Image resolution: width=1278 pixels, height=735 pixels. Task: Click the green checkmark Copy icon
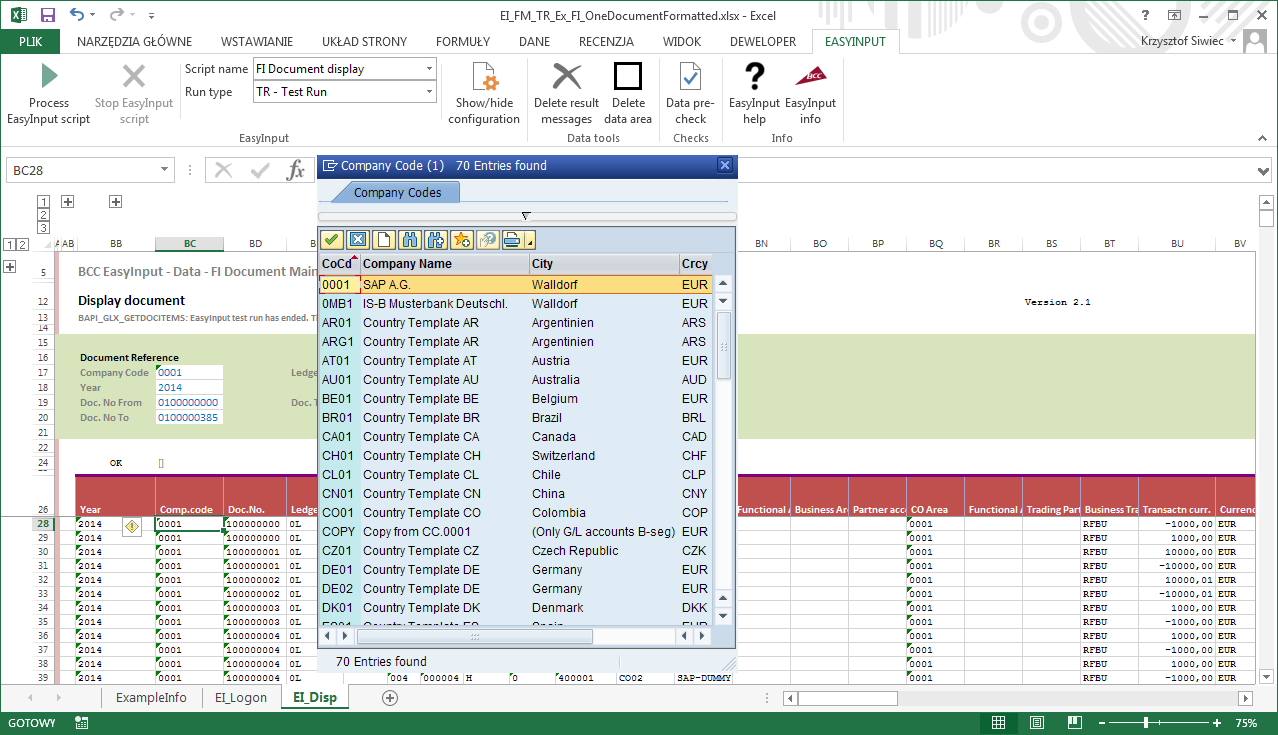332,240
